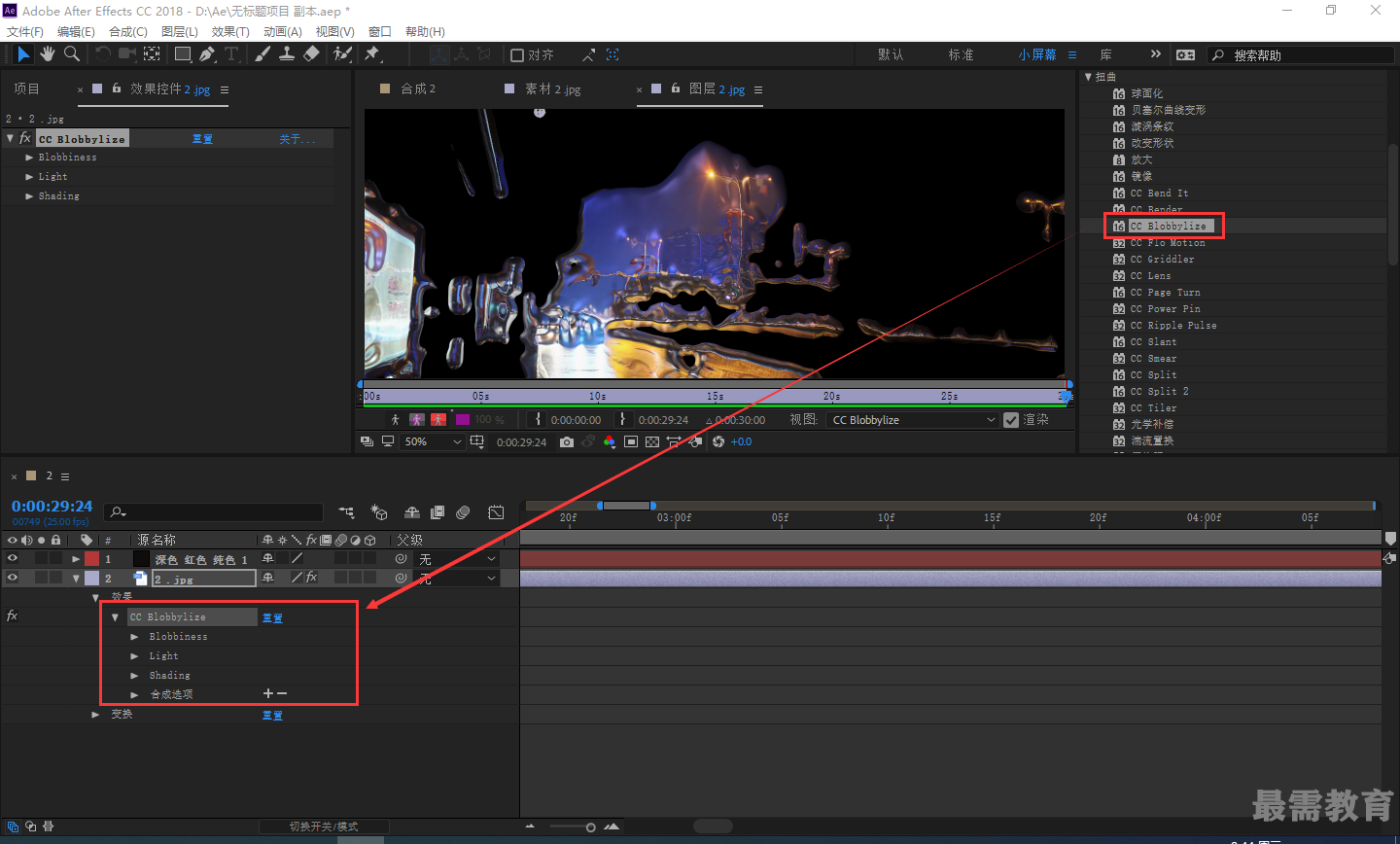Viewport: 1400px width, 844px height.
Task: Switch to the 标准 workspace
Action: tap(961, 54)
